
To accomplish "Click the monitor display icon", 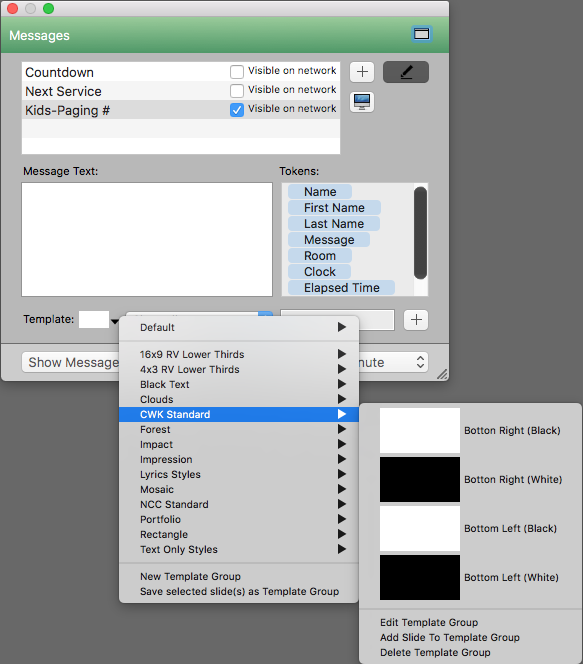I will [362, 102].
